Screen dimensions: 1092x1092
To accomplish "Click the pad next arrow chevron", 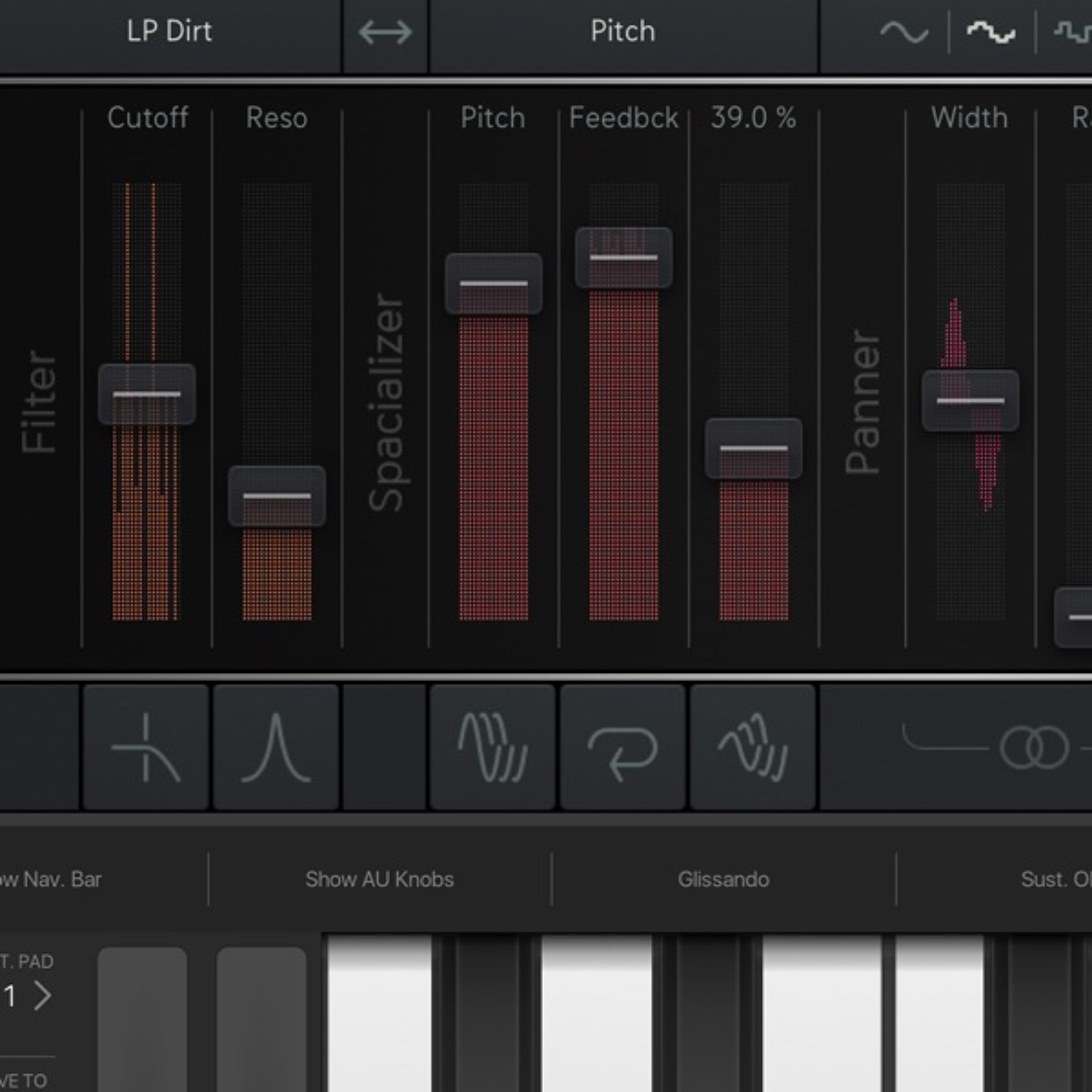I will (43, 996).
